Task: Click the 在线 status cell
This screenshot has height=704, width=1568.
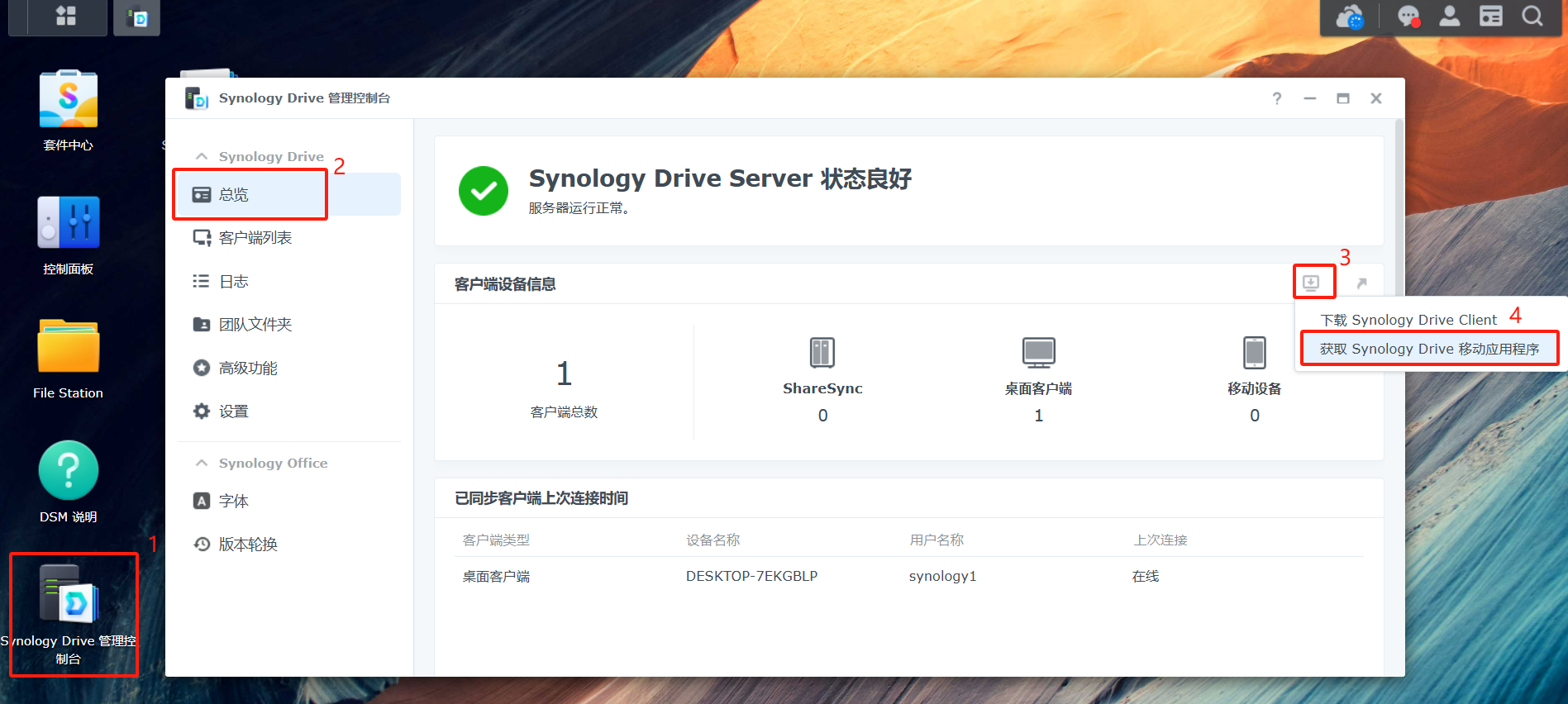Action: point(1146,576)
